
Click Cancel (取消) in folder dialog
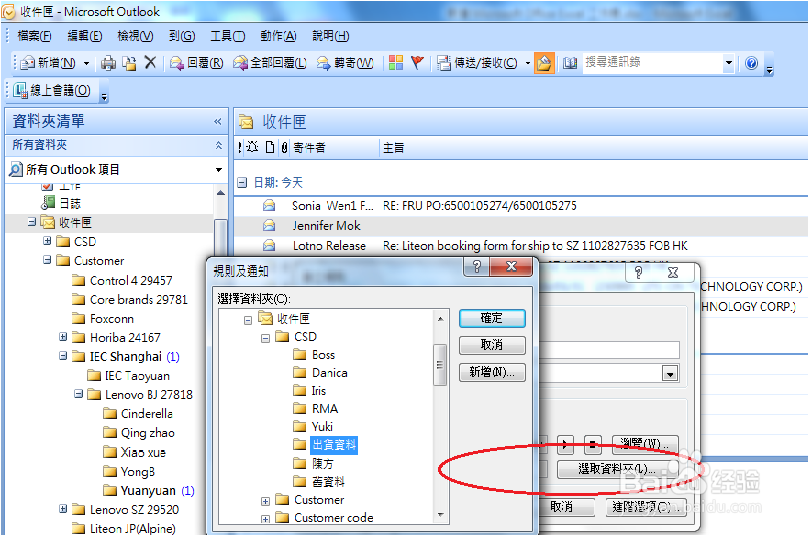tap(492, 345)
